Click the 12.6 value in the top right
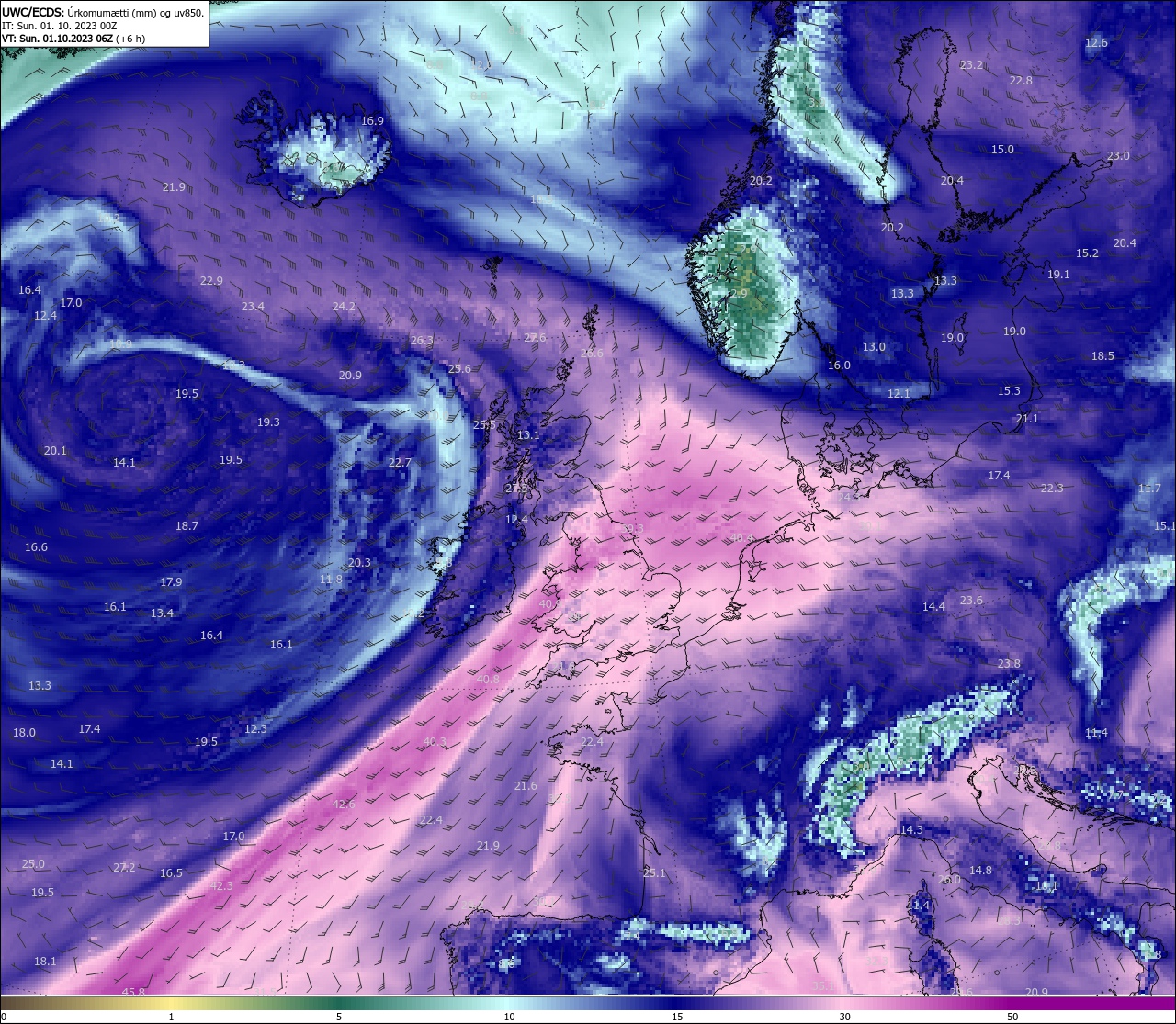Screen dimensions: 1176x1024 (x=1096, y=43)
